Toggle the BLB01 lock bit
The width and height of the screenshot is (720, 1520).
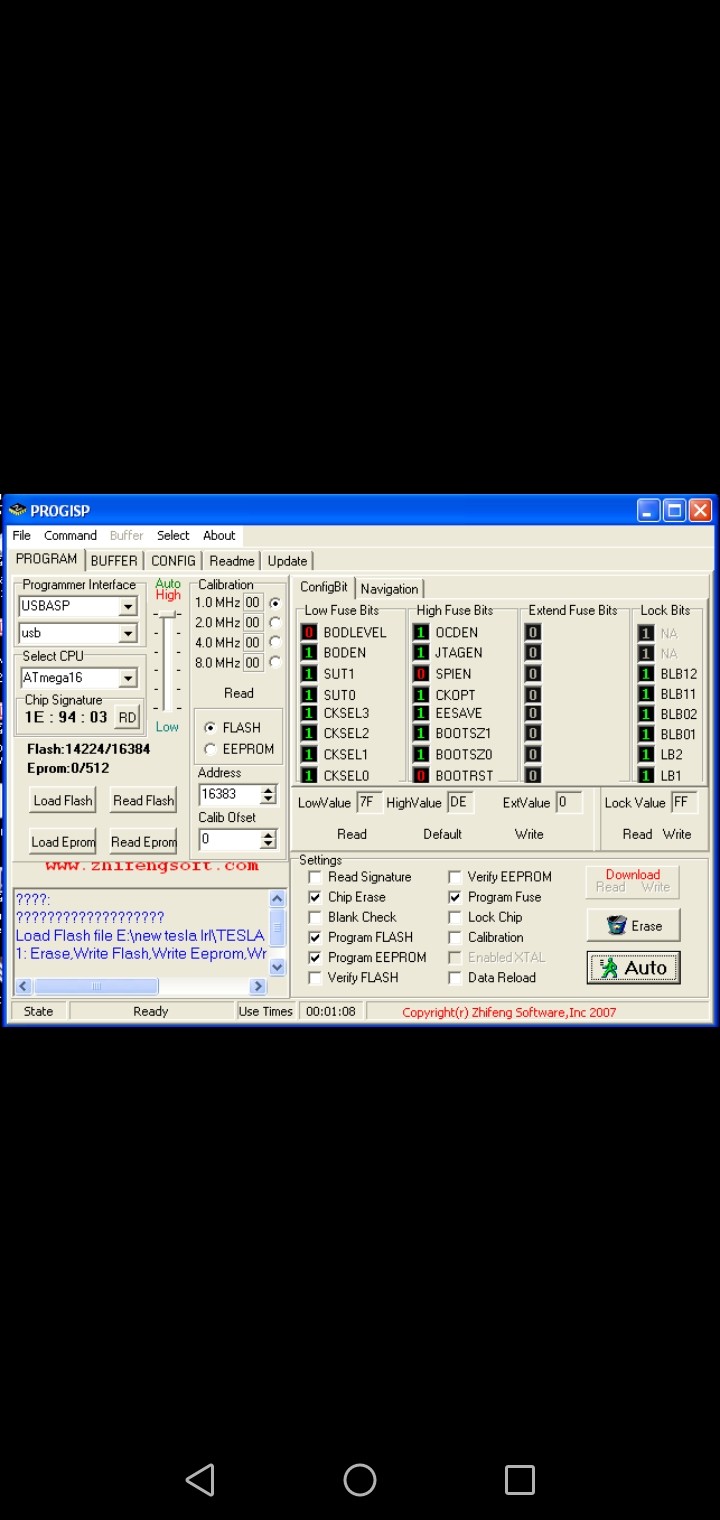(x=646, y=734)
